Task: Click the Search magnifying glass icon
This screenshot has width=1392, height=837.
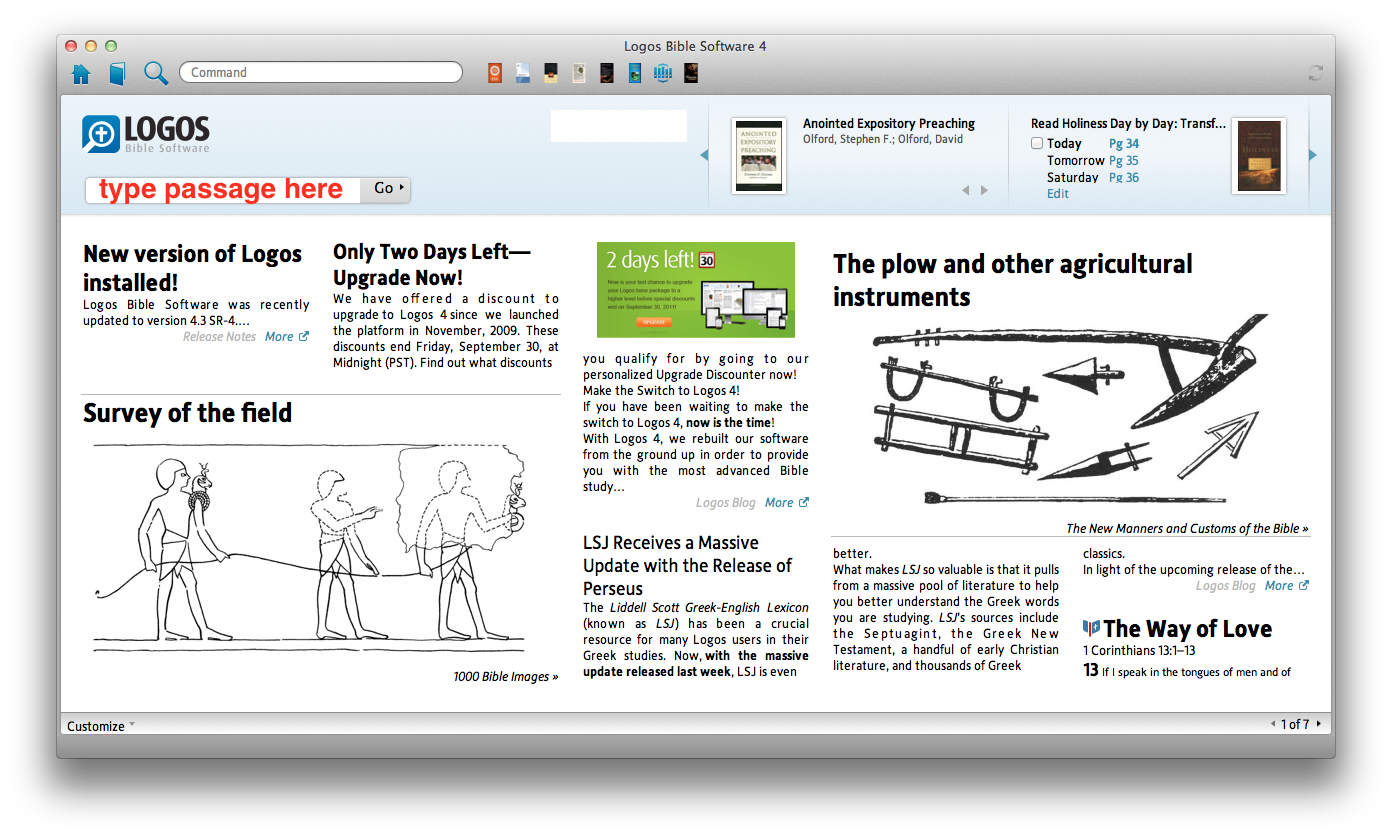Action: click(156, 73)
